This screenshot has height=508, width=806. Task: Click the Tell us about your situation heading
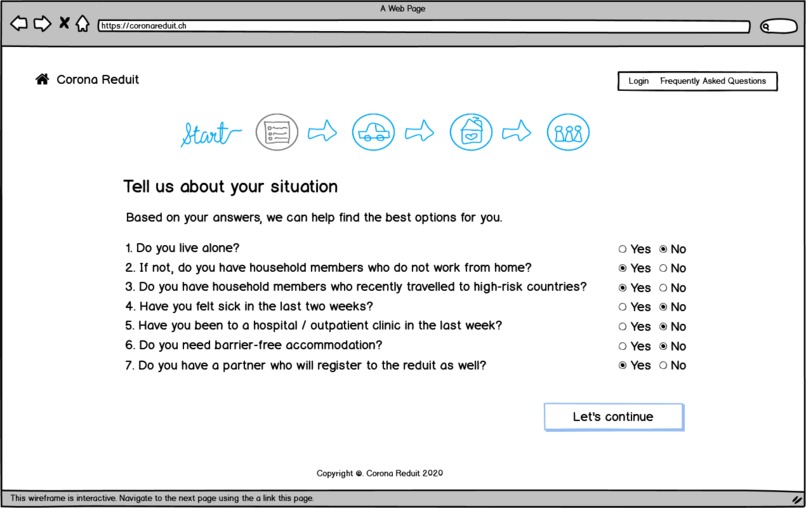click(x=230, y=186)
